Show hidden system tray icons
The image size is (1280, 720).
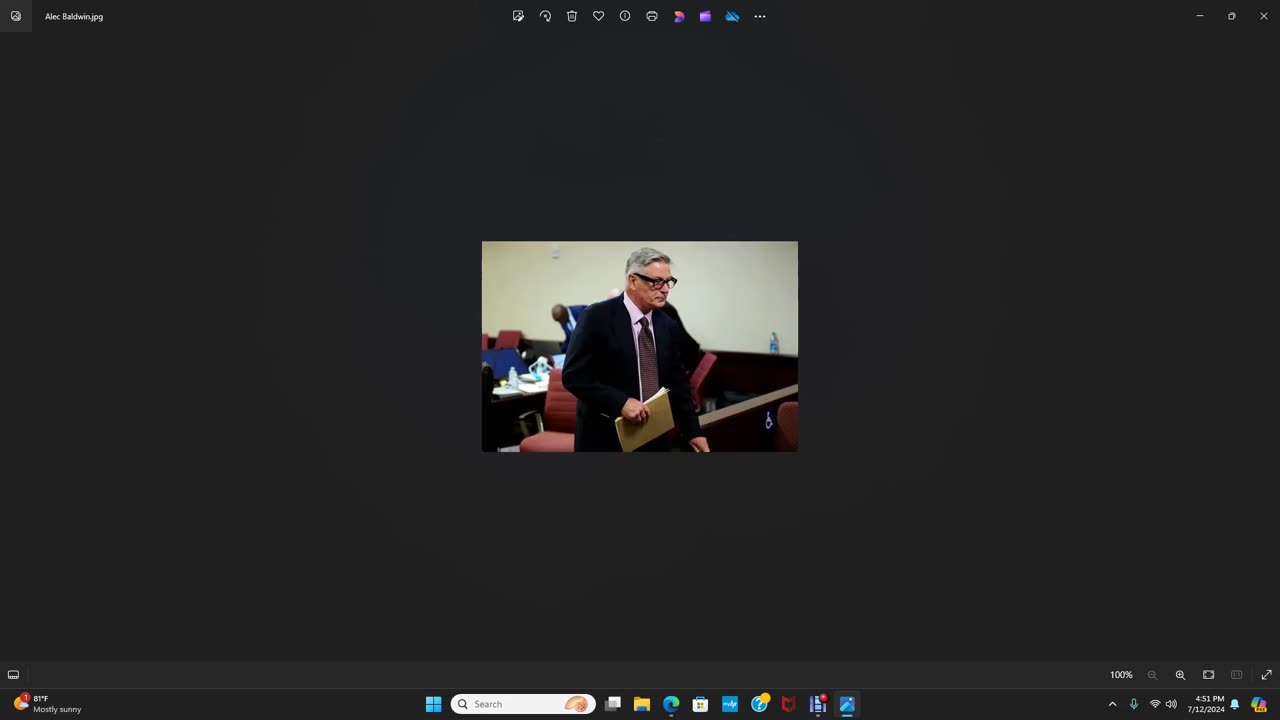(1112, 704)
